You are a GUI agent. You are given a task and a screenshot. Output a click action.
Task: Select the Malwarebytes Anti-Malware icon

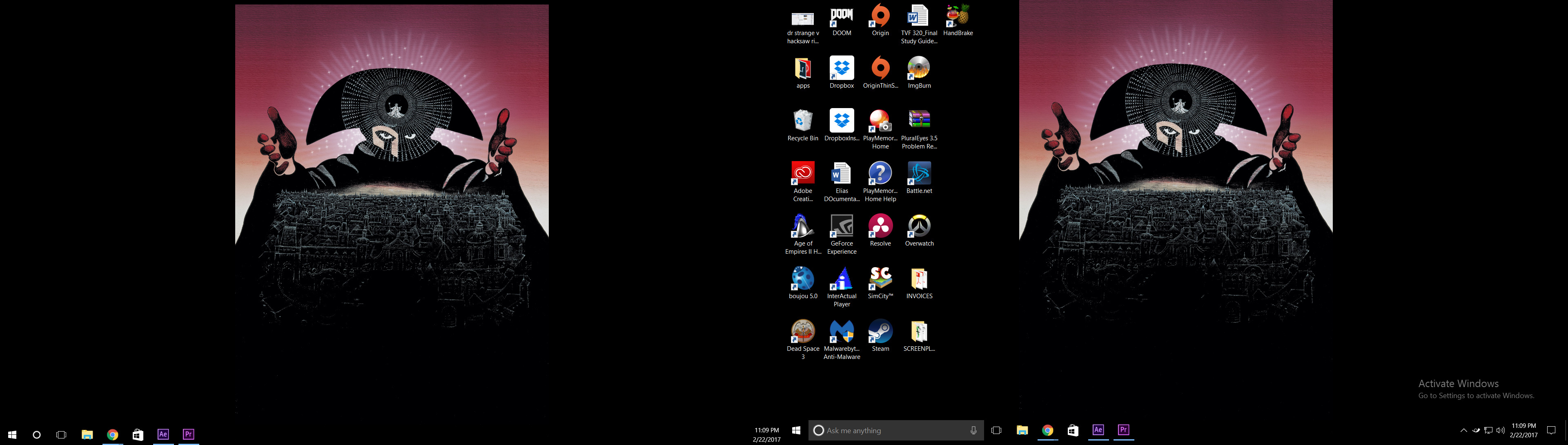coord(842,340)
